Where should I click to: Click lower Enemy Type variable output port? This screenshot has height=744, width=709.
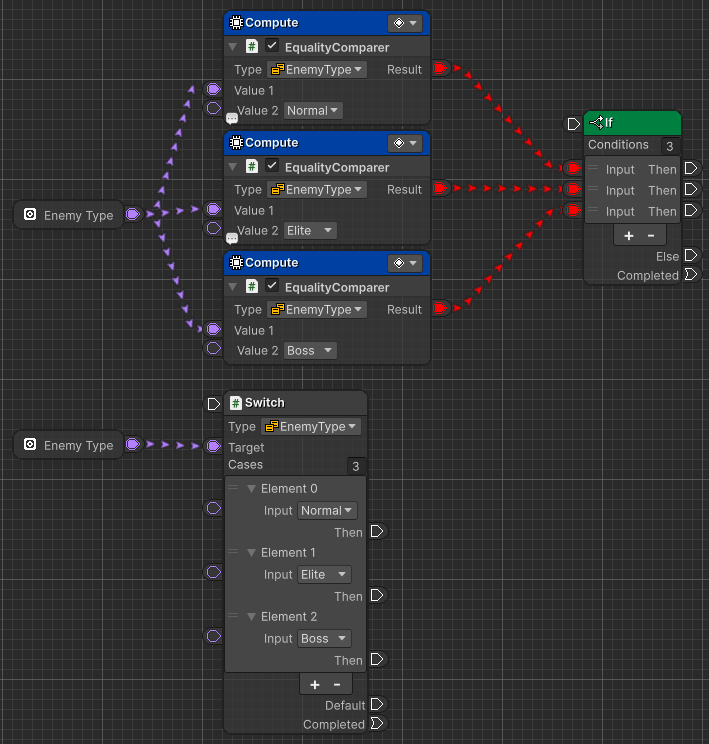tap(133, 444)
